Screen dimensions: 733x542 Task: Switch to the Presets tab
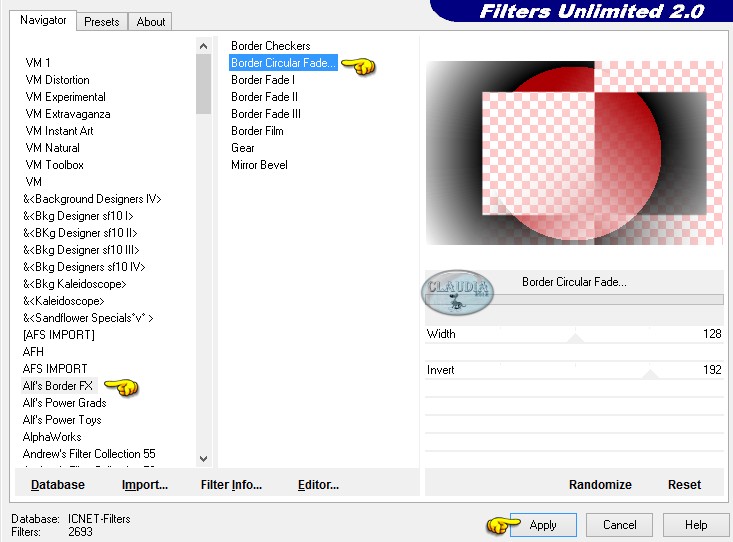coord(101,22)
